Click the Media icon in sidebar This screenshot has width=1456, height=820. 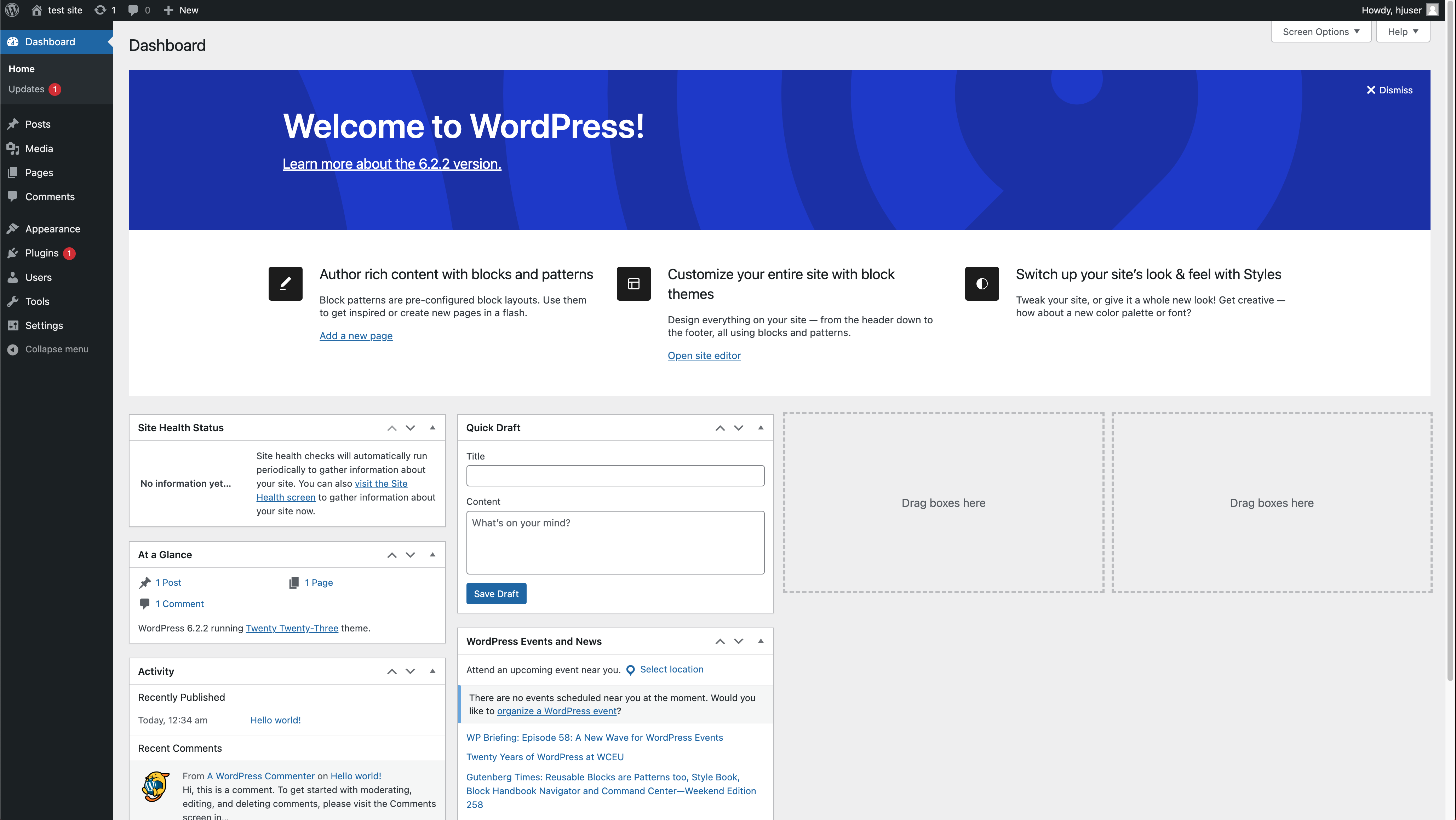[13, 149]
